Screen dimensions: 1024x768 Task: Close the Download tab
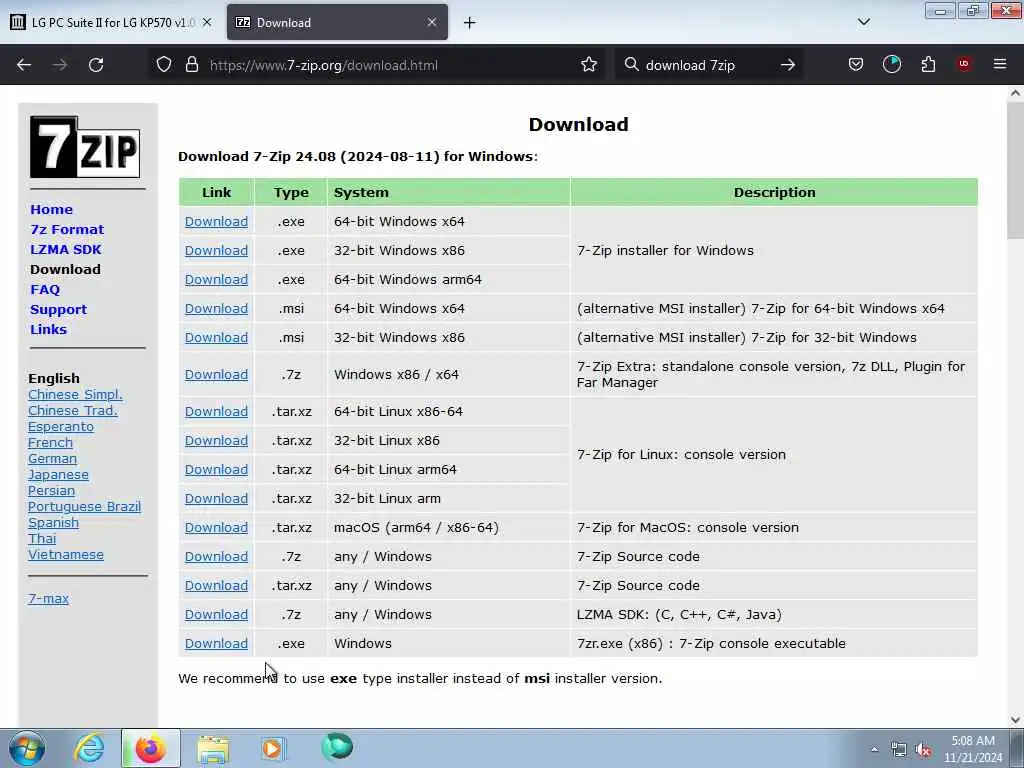coord(432,22)
